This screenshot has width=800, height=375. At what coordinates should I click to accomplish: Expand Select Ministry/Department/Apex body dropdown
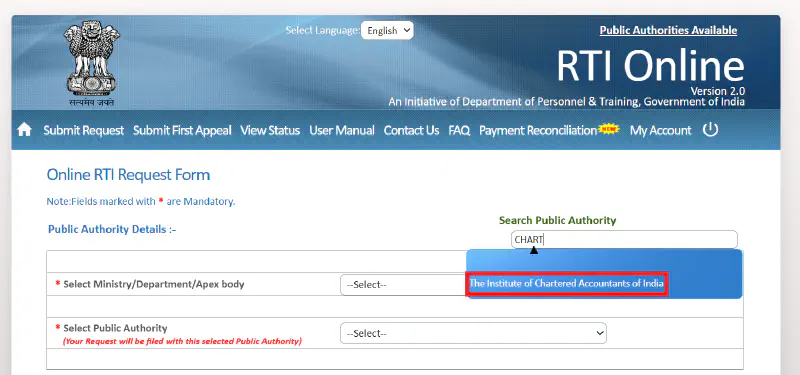pyautogui.click(x=403, y=285)
